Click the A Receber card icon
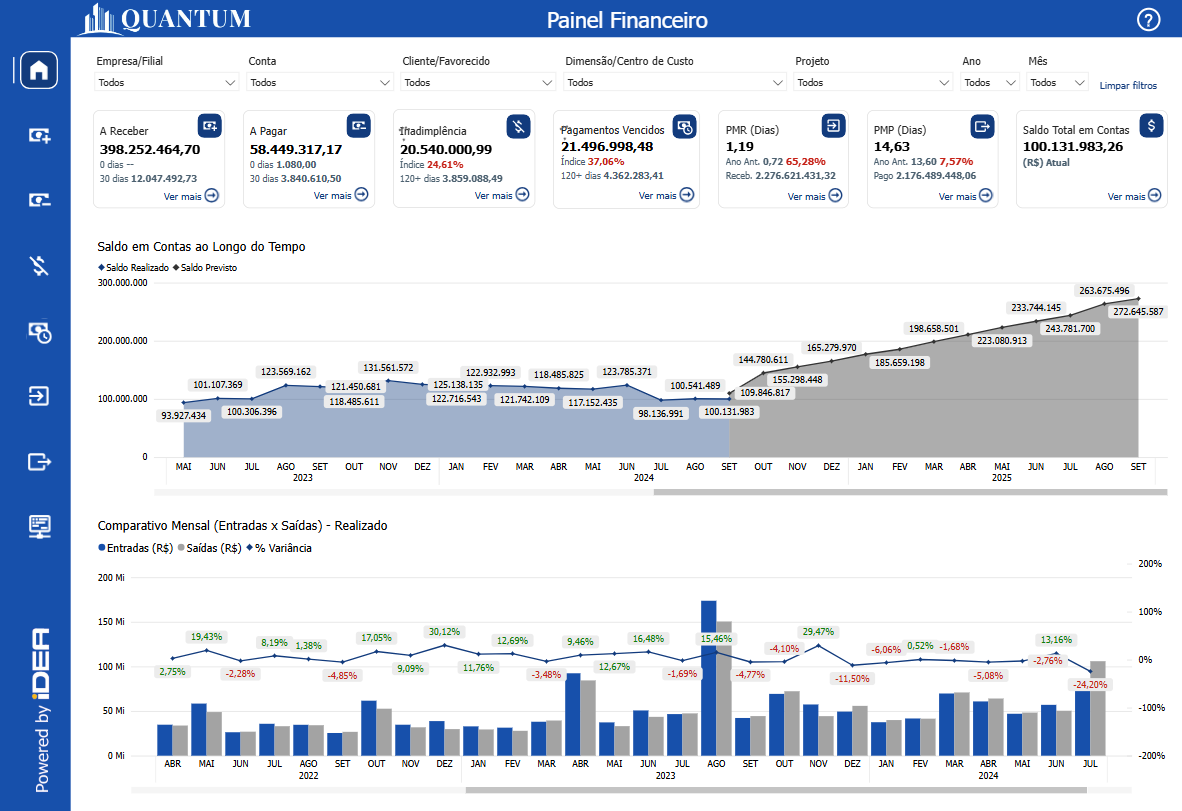Screen dimensions: 1182x811 [209, 126]
